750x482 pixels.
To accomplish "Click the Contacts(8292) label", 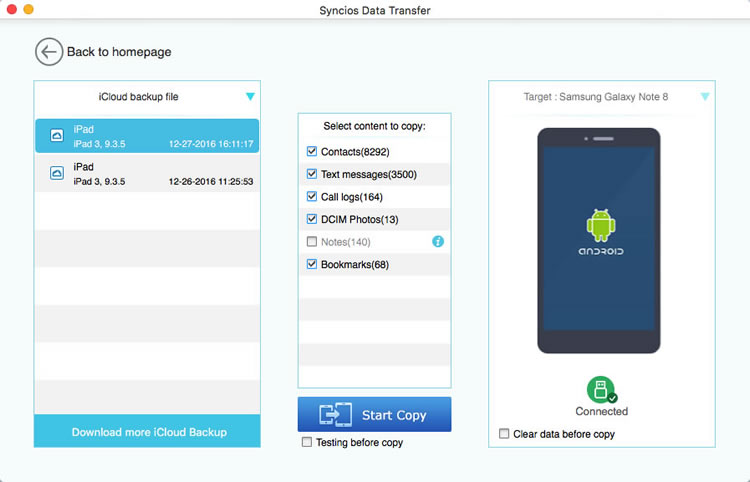I will click(x=355, y=152).
